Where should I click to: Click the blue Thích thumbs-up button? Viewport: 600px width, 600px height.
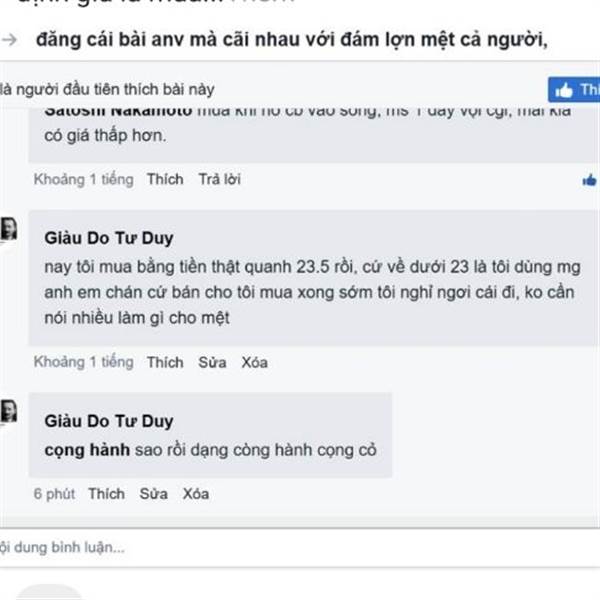coord(574,90)
